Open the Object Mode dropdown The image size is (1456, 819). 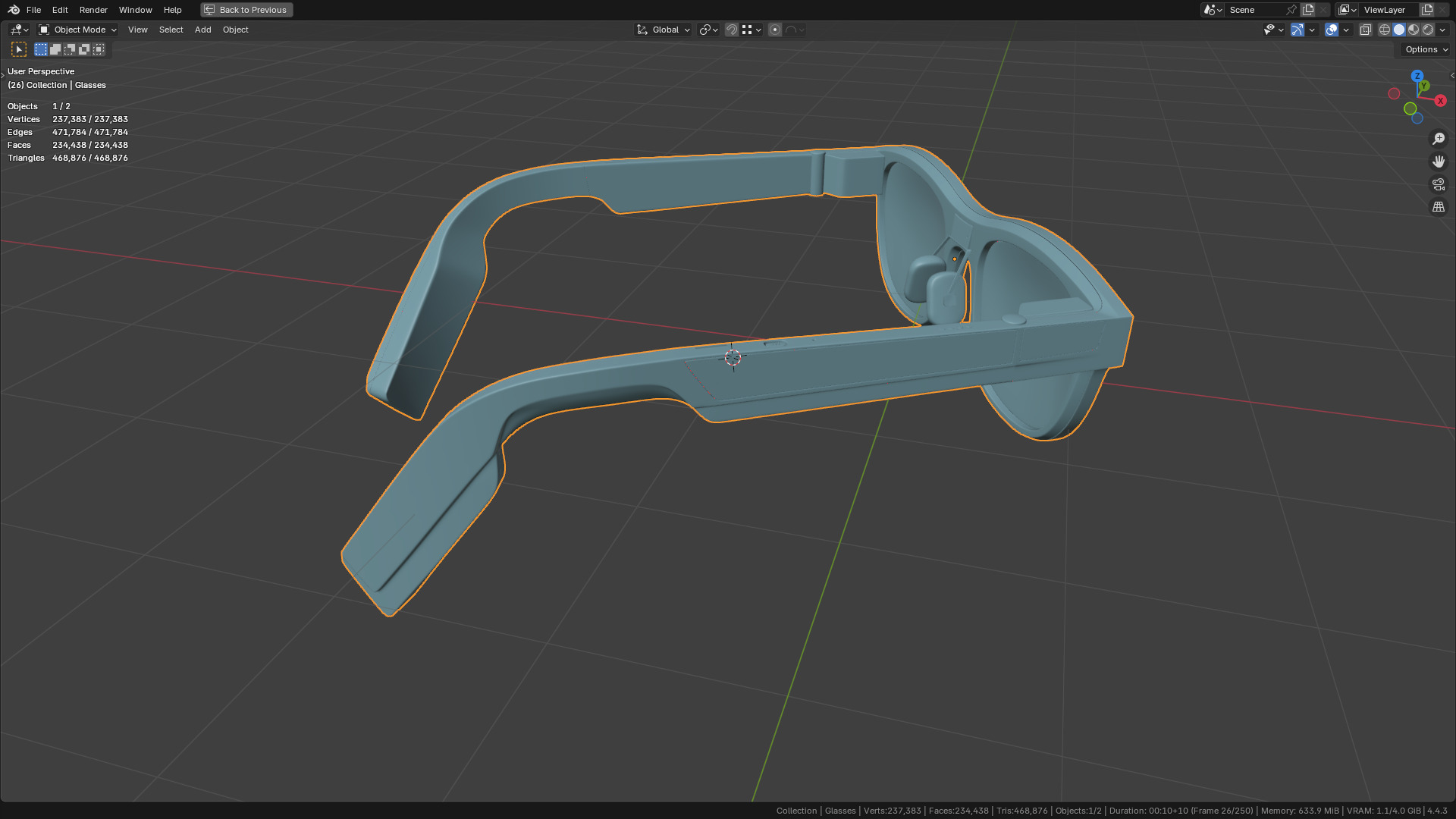(77, 30)
